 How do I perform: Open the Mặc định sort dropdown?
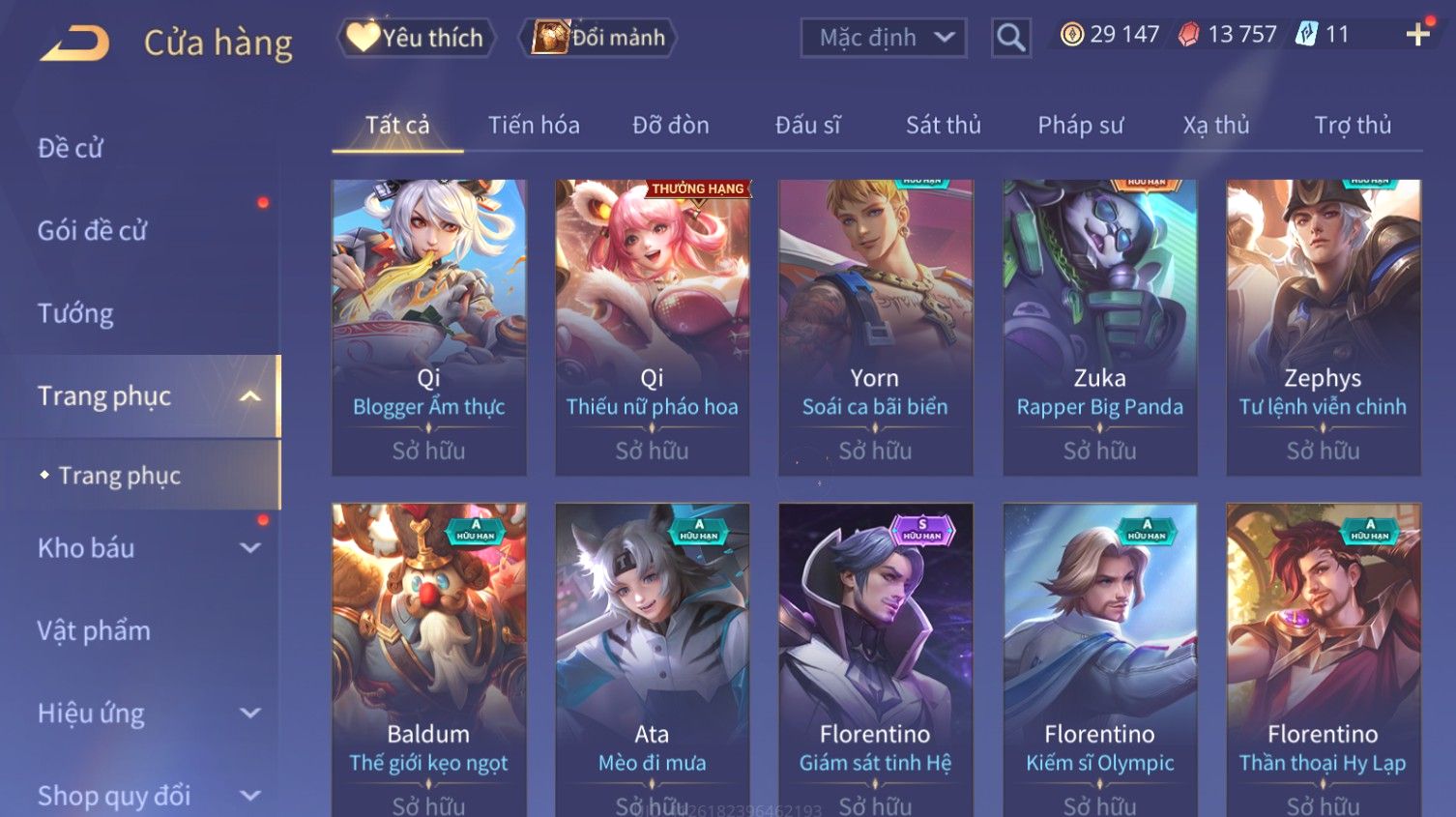coord(884,38)
